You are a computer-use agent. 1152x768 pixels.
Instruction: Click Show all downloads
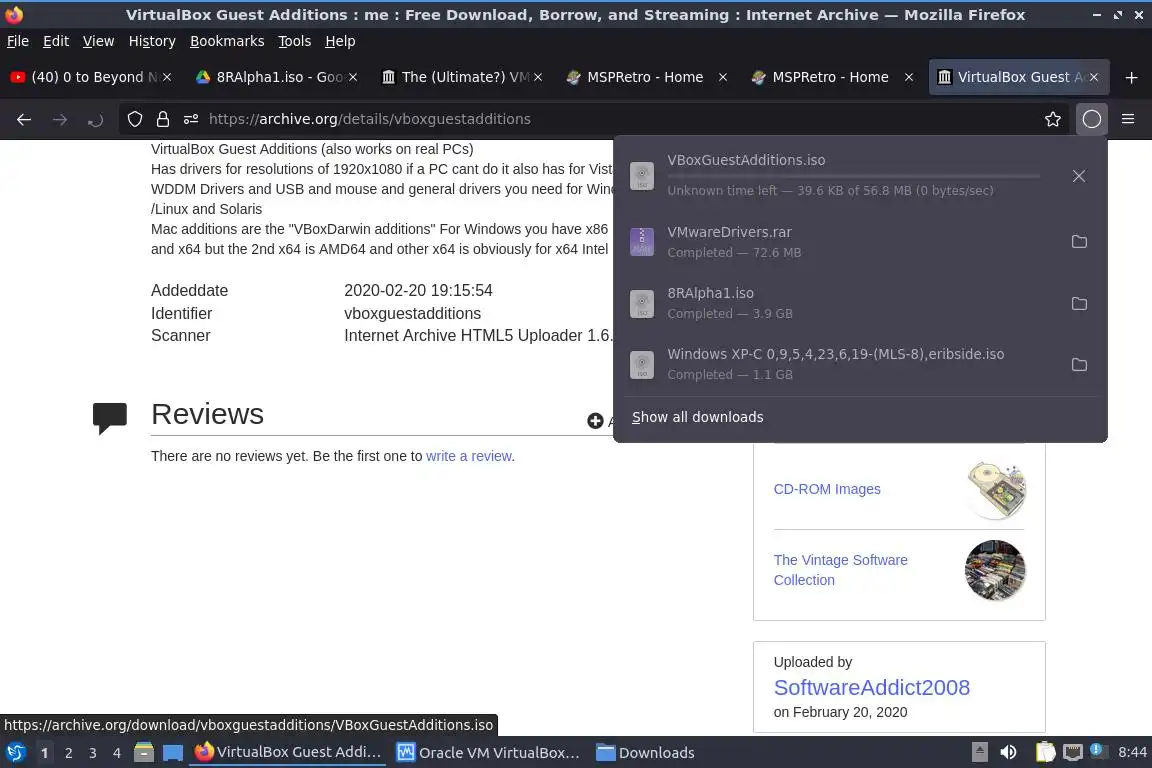697,417
